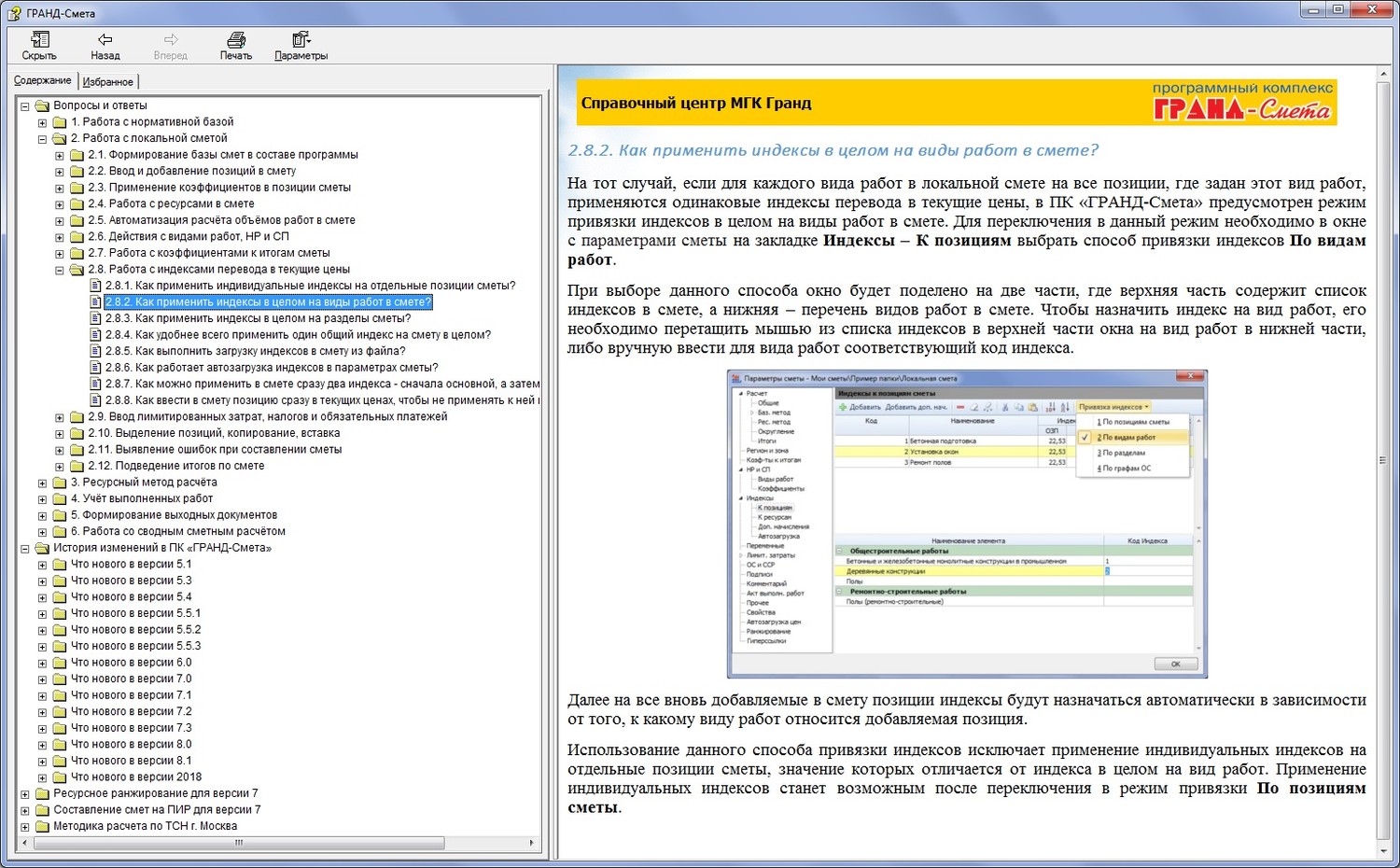Click page icon of topic 2.8.5
Screen dimensions: 1400x868
95,352
